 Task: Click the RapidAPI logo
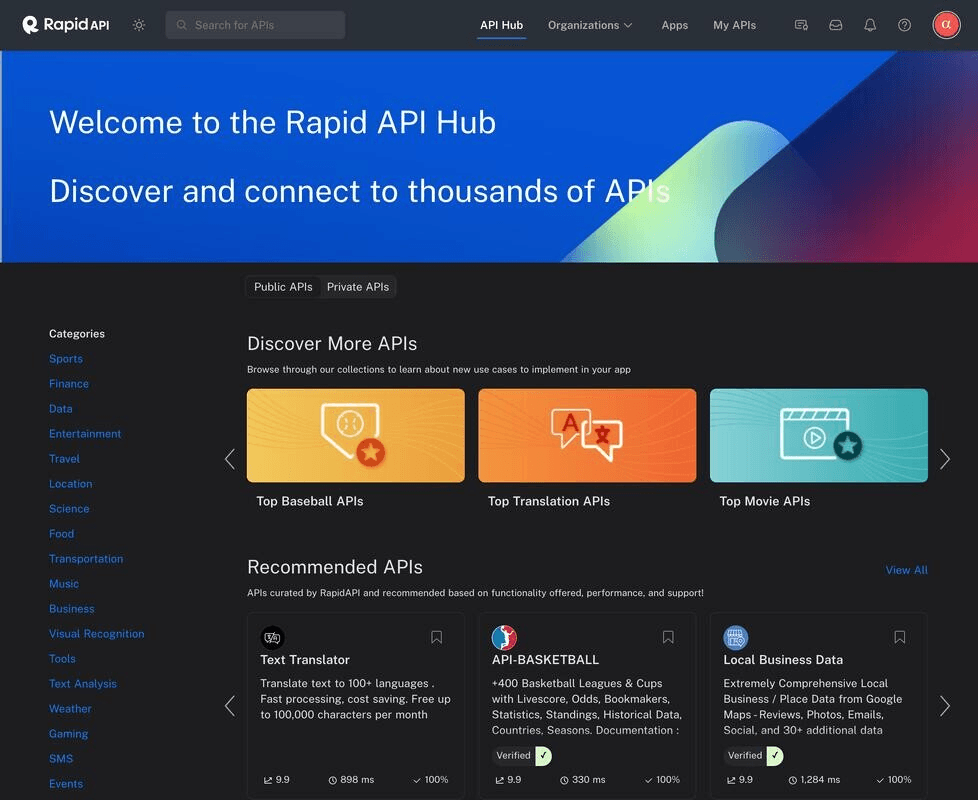pos(66,25)
